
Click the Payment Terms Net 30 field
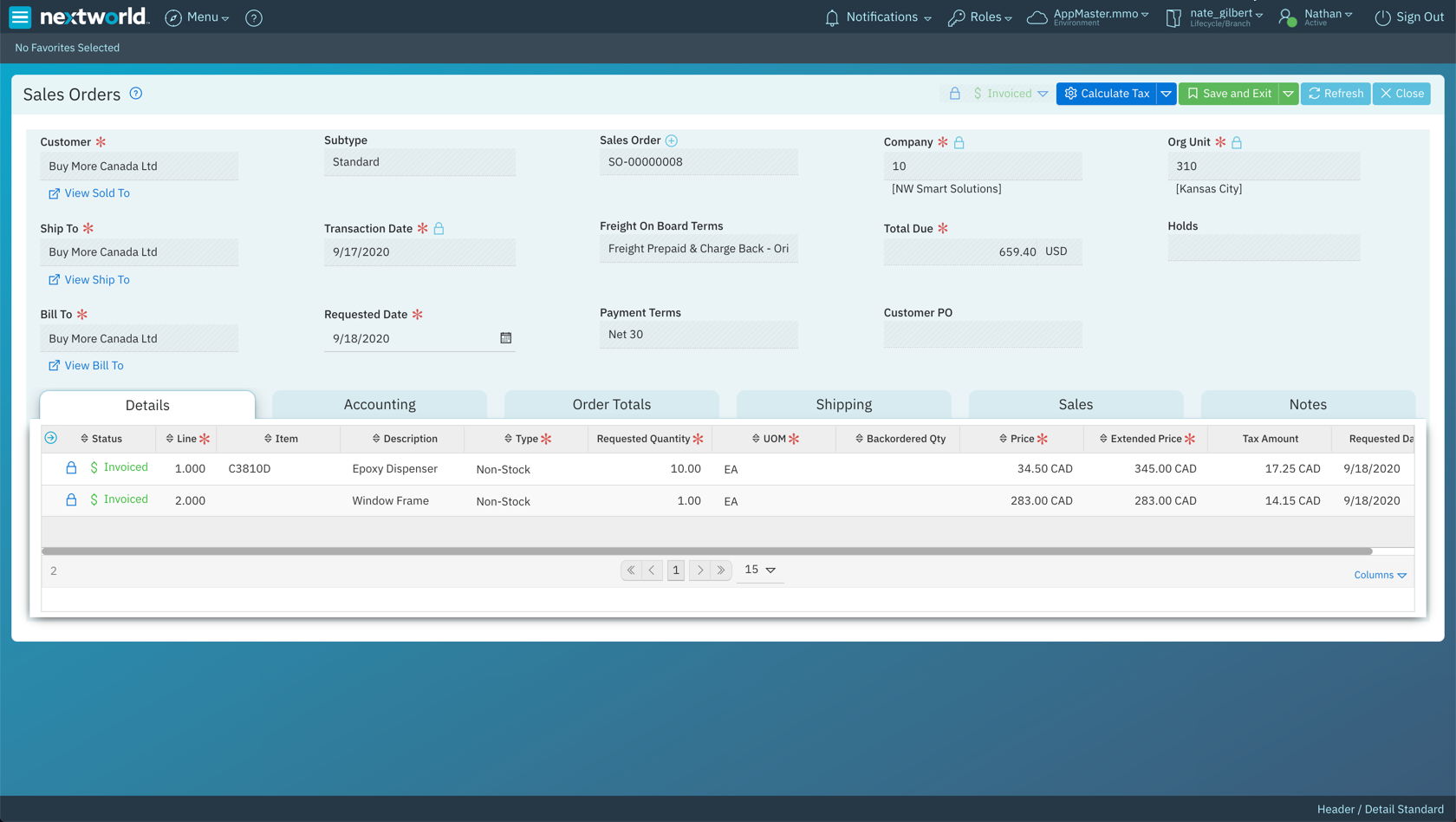(x=699, y=335)
